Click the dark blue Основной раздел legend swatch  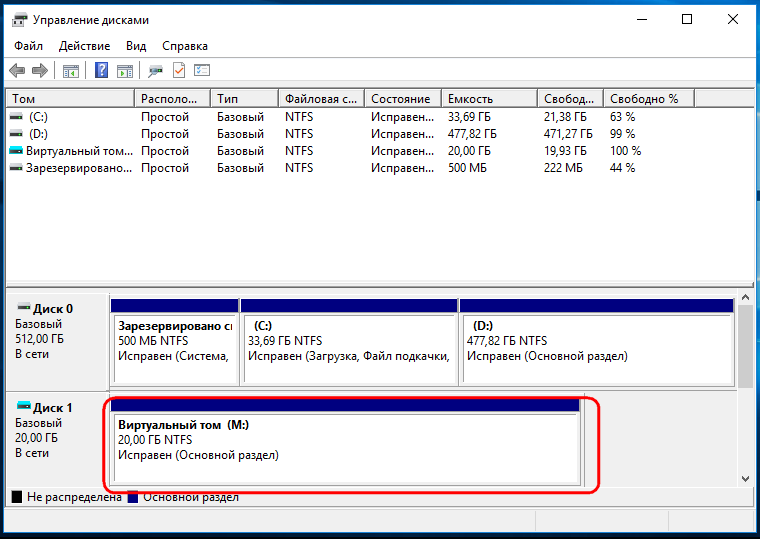(x=133, y=497)
